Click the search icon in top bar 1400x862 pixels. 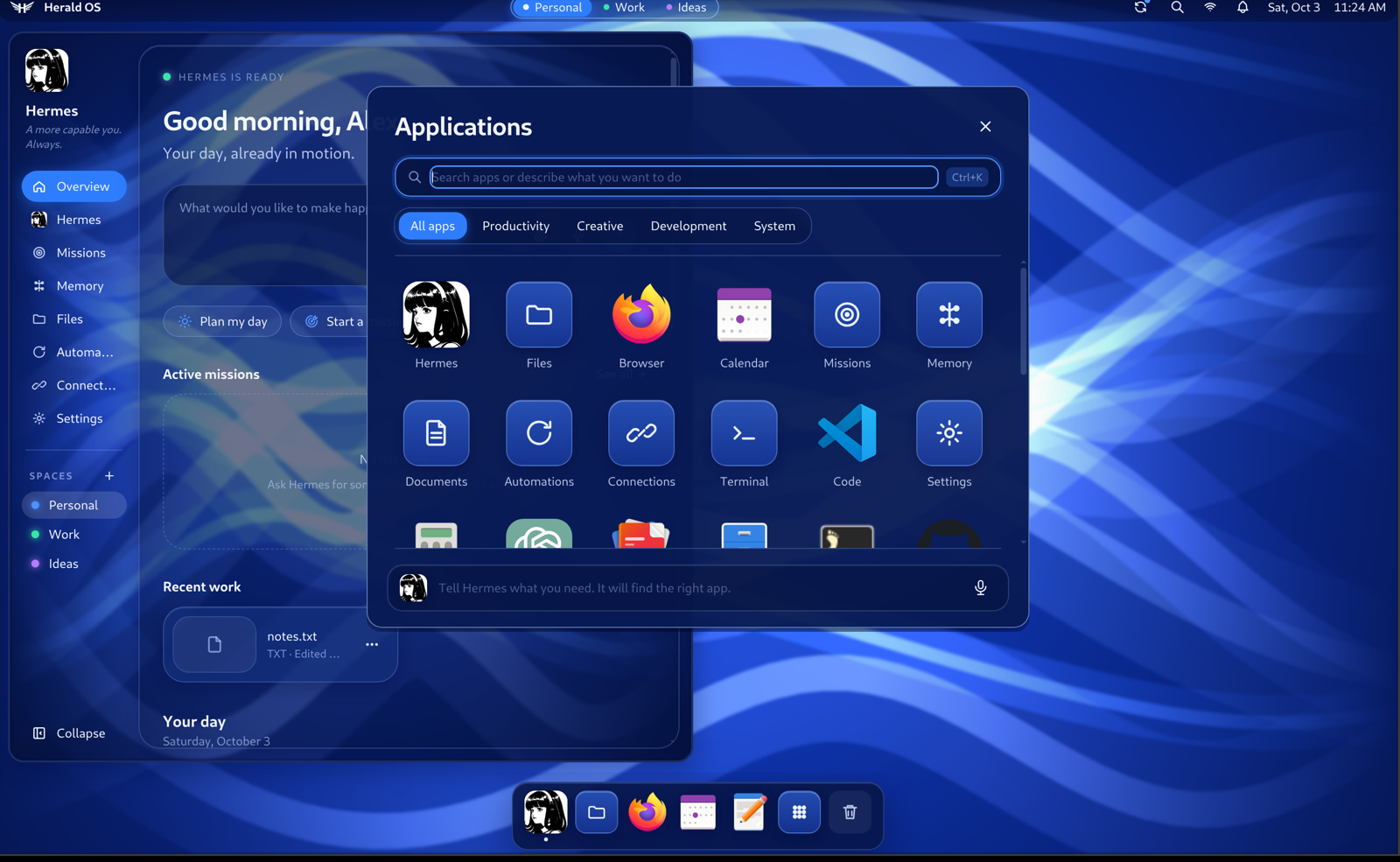point(1178,8)
